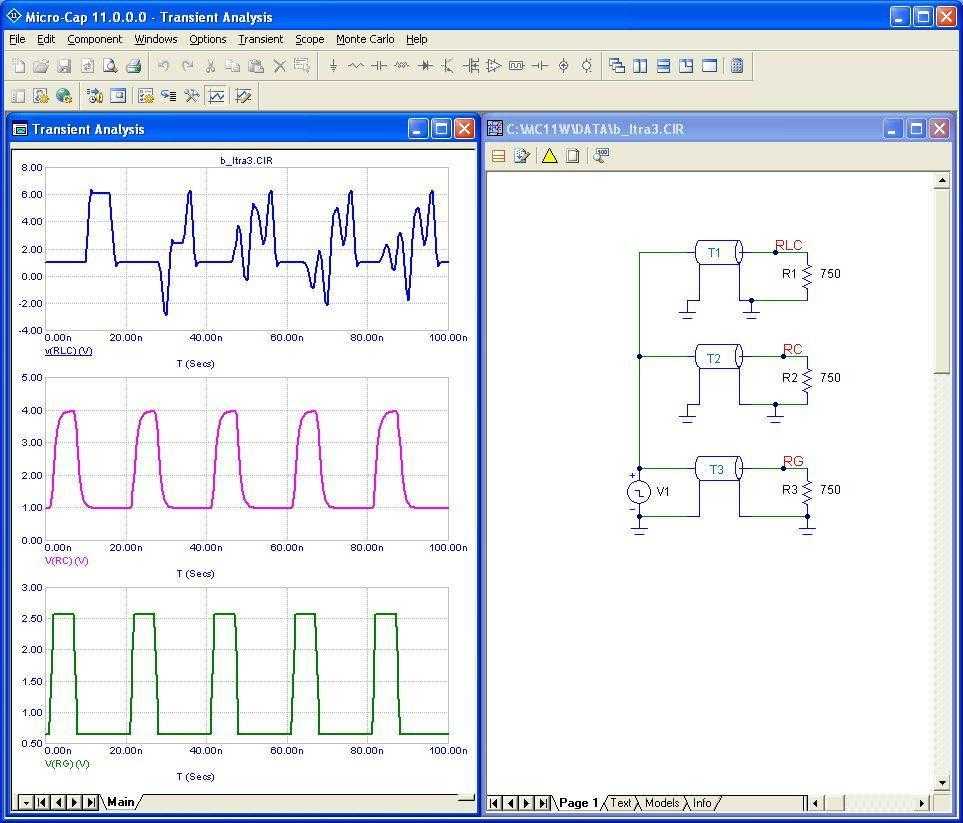Switch to the Text tab
963x823 pixels.
pos(621,803)
